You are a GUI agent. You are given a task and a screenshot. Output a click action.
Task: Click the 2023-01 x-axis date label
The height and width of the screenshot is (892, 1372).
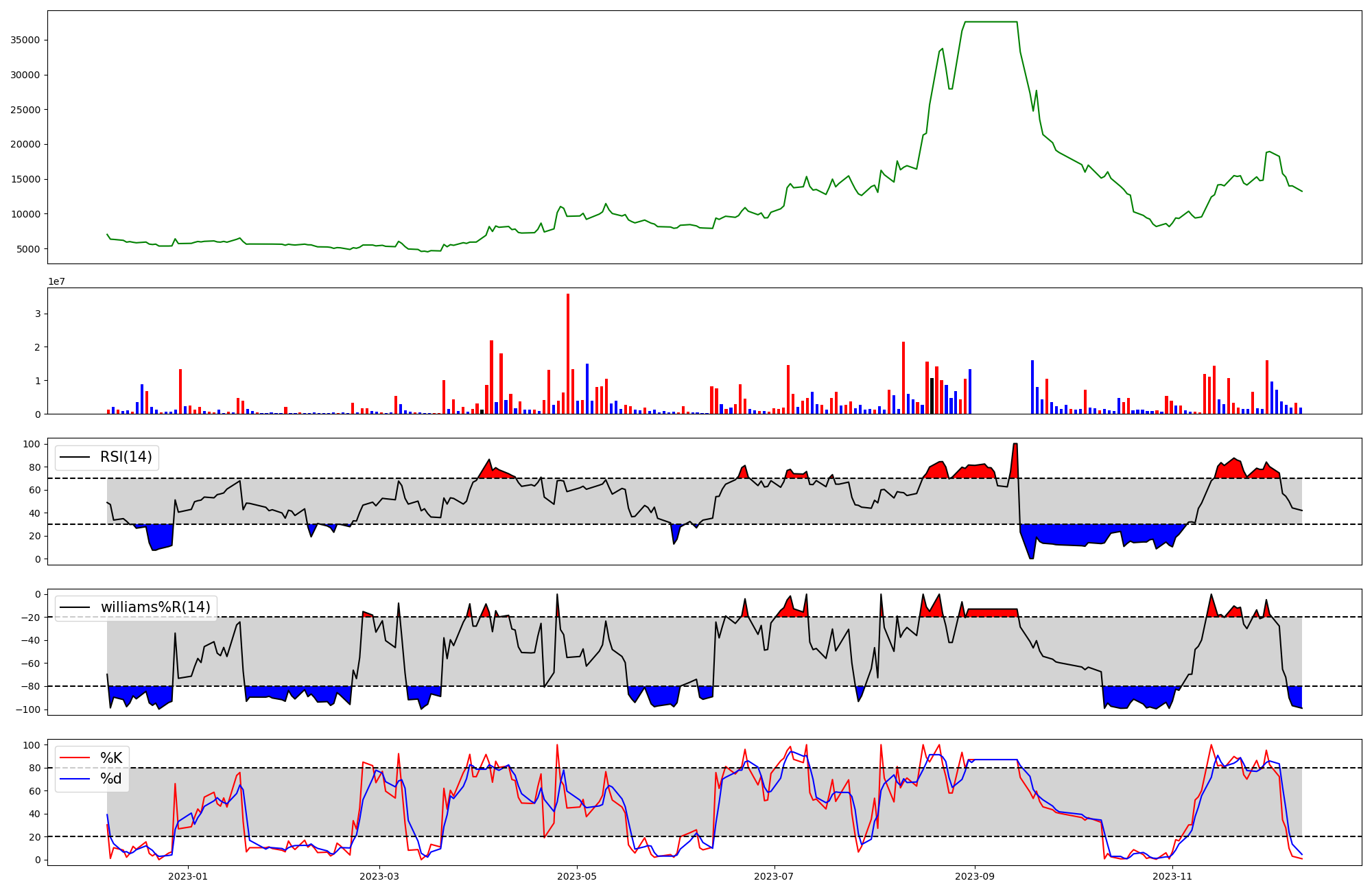[x=188, y=876]
